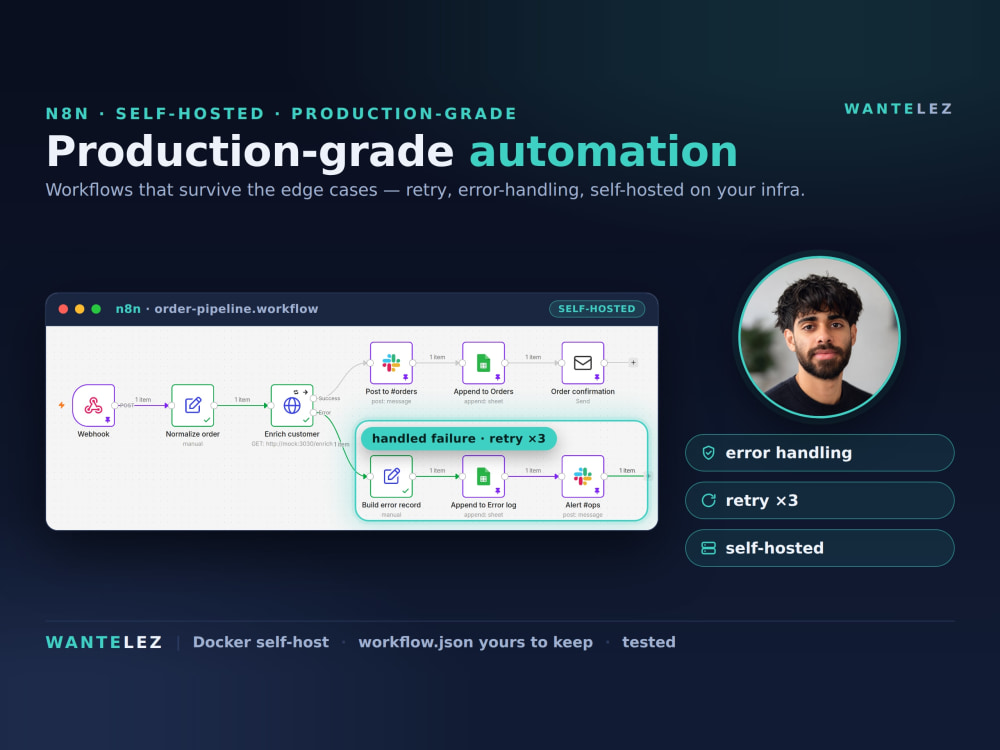Click the Error output connector of Enrich customer
The height and width of the screenshot is (750, 1000).
click(314, 413)
